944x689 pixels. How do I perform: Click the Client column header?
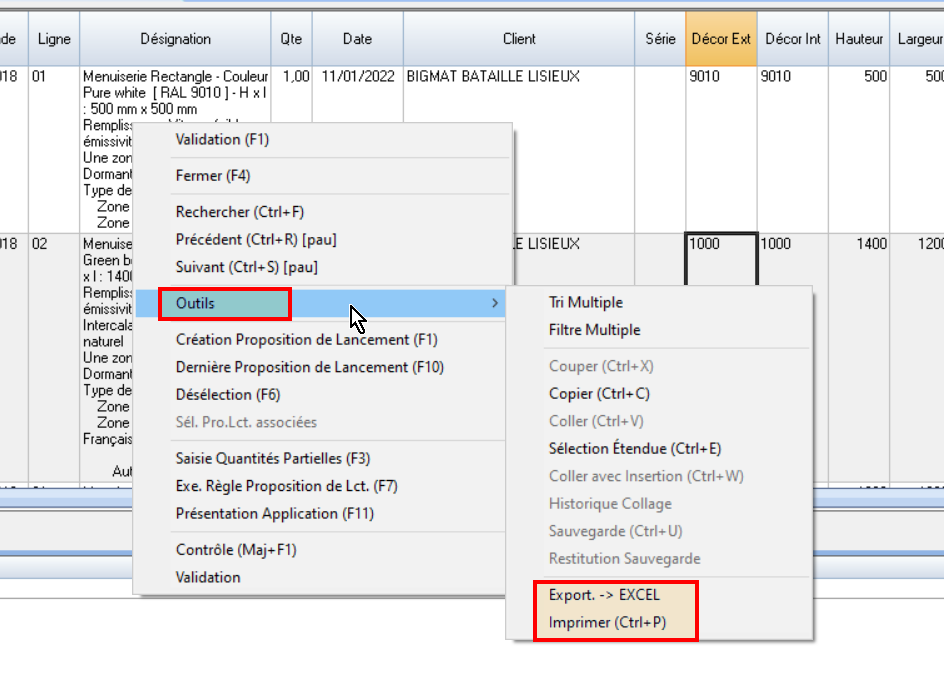click(519, 39)
